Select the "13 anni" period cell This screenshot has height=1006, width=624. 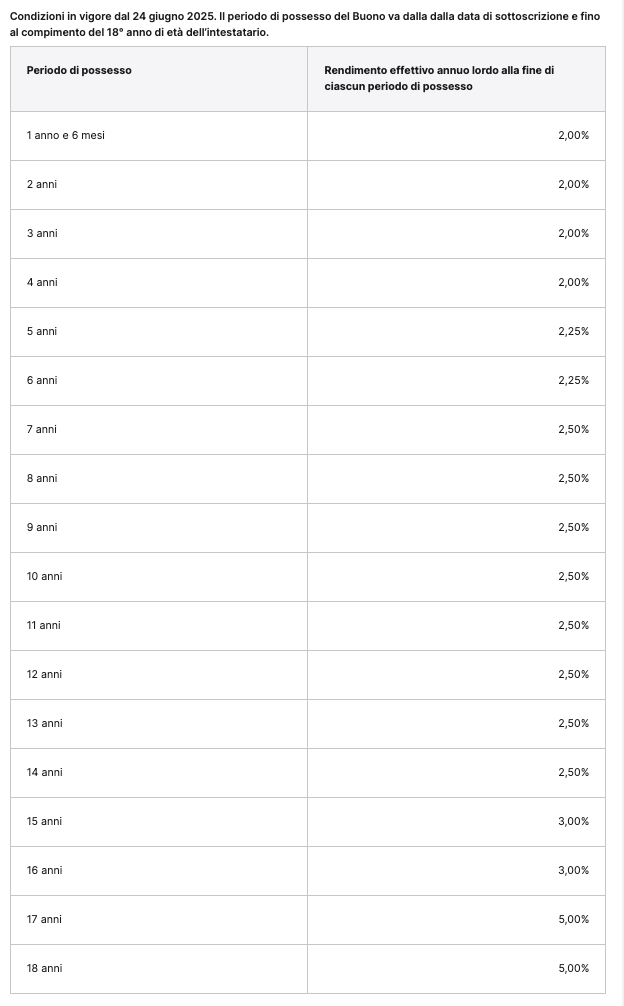pyautogui.click(x=44, y=723)
